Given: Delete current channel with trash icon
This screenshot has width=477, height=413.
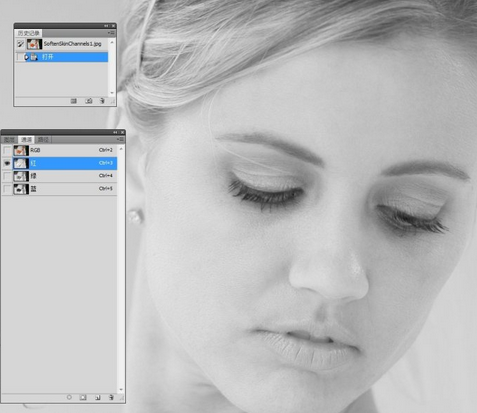Looking at the screenshot, I should click(x=111, y=397).
